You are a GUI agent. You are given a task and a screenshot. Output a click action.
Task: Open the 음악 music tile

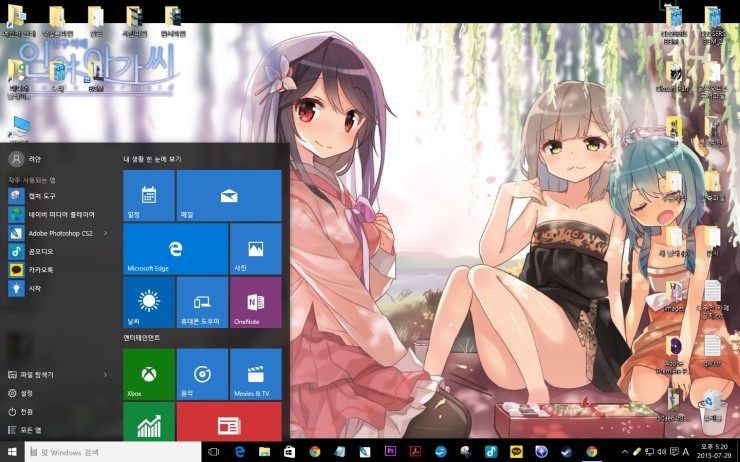click(202, 374)
